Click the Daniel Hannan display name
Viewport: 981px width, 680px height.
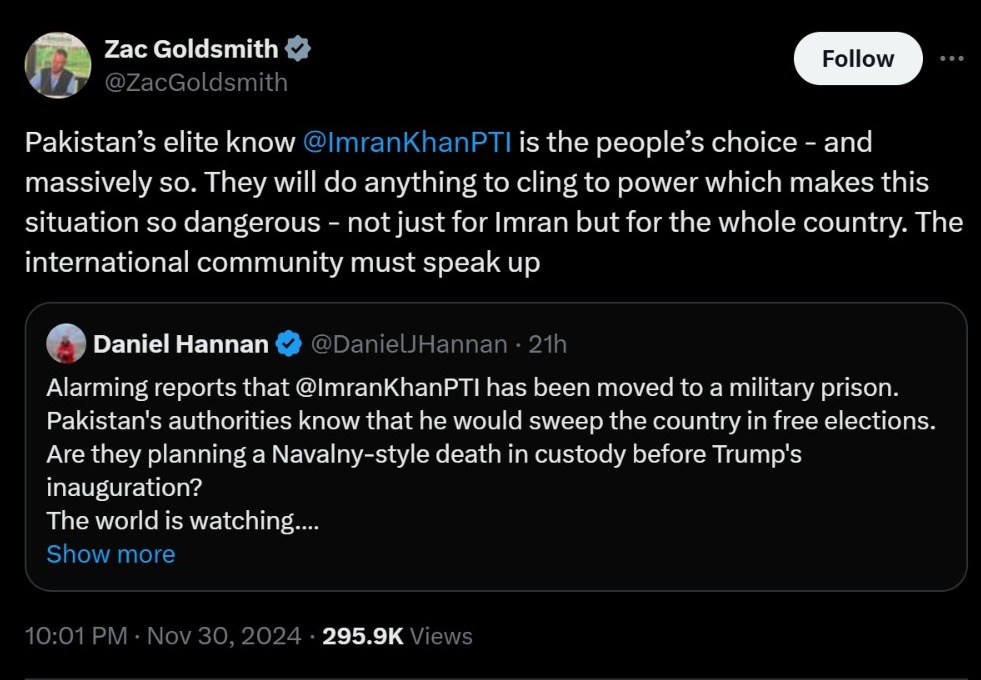coord(180,345)
